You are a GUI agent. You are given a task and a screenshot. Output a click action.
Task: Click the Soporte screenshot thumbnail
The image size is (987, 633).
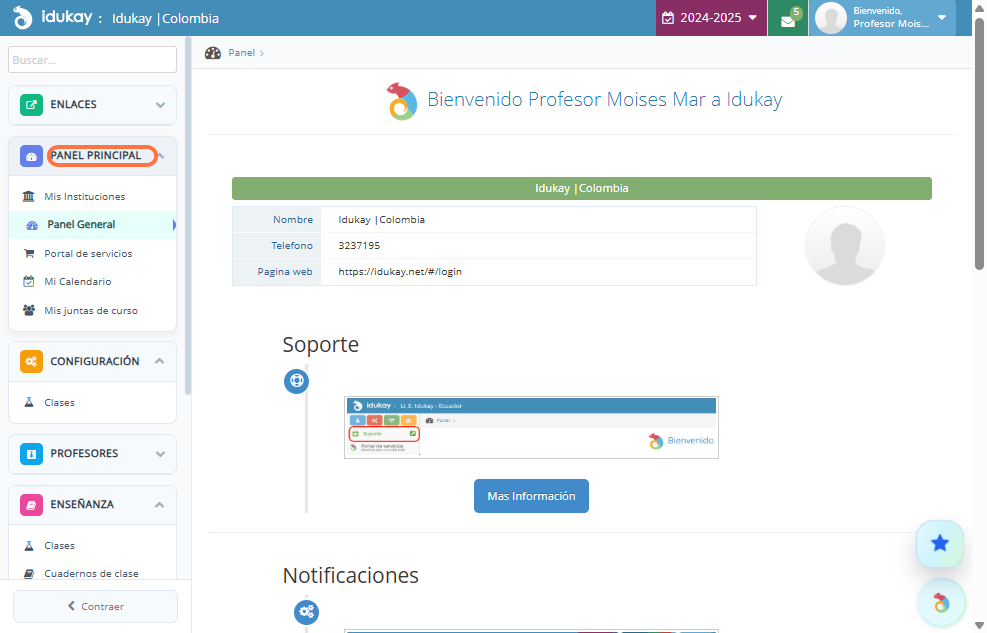(531, 427)
